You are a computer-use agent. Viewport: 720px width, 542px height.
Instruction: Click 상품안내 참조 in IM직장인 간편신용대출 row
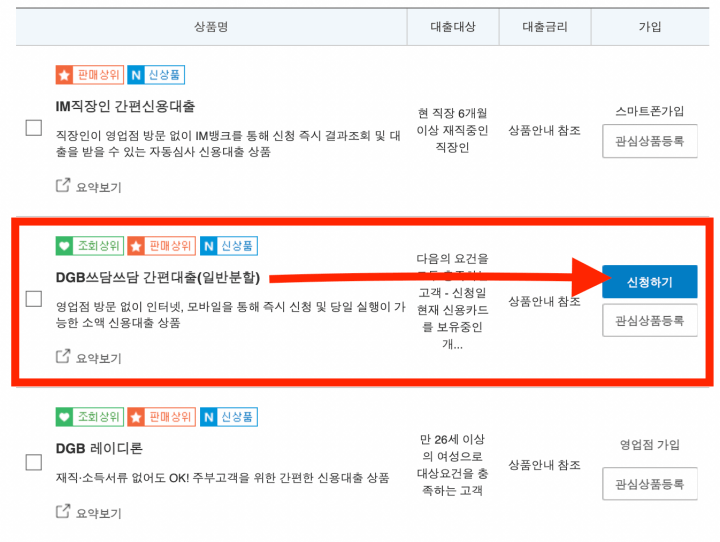coord(545,130)
